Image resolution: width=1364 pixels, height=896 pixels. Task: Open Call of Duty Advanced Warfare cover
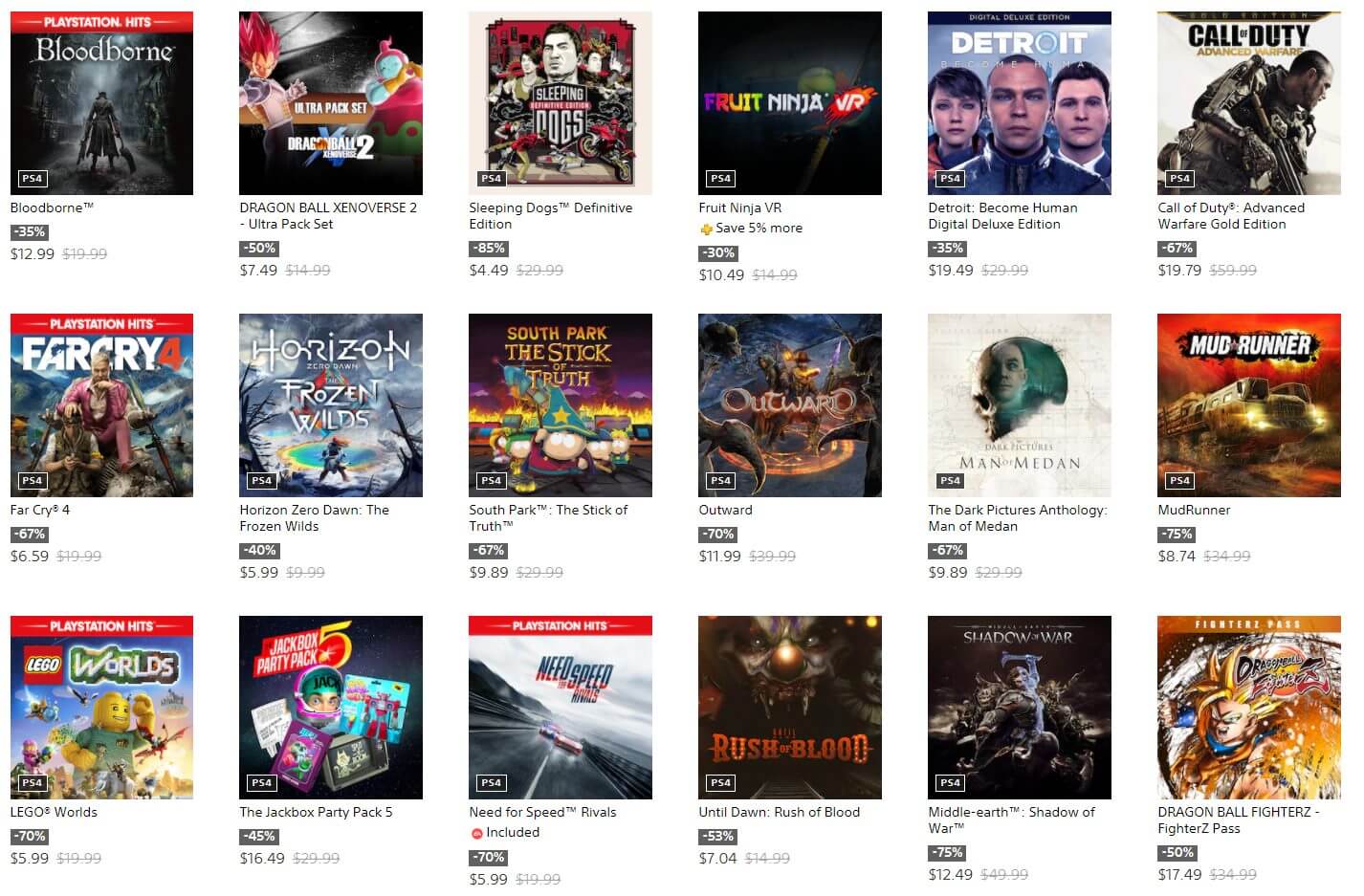coord(1249,103)
